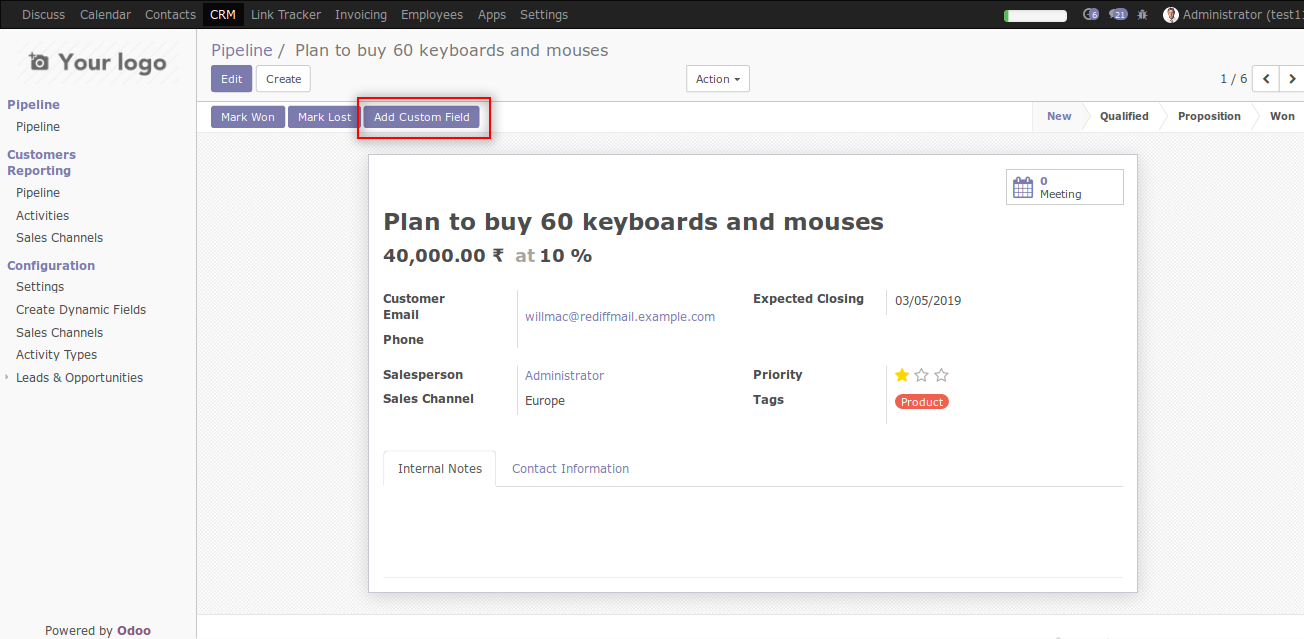Screen dimensions: 1304x639
Task: Switch to the Internal Notes tab
Action: [440, 468]
